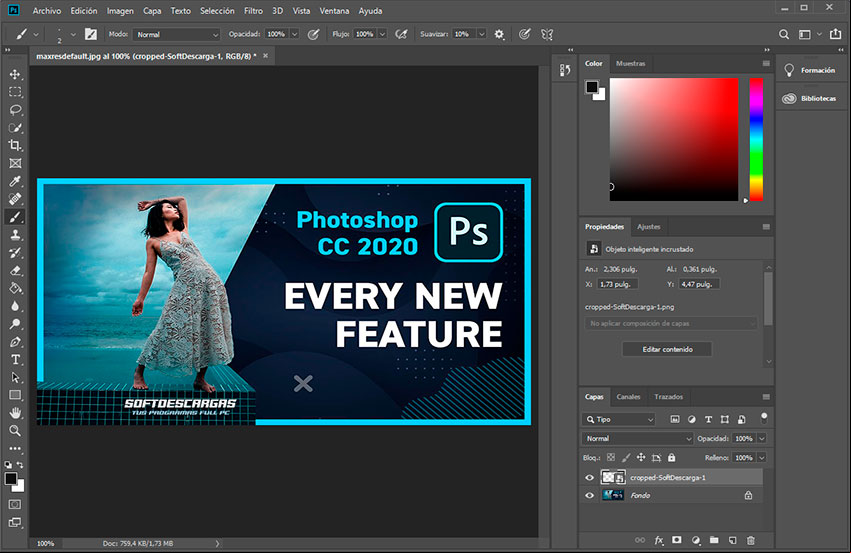Viewport: 851px width, 553px height.
Task: Select the Clone Stamp tool
Action: pyautogui.click(x=15, y=235)
